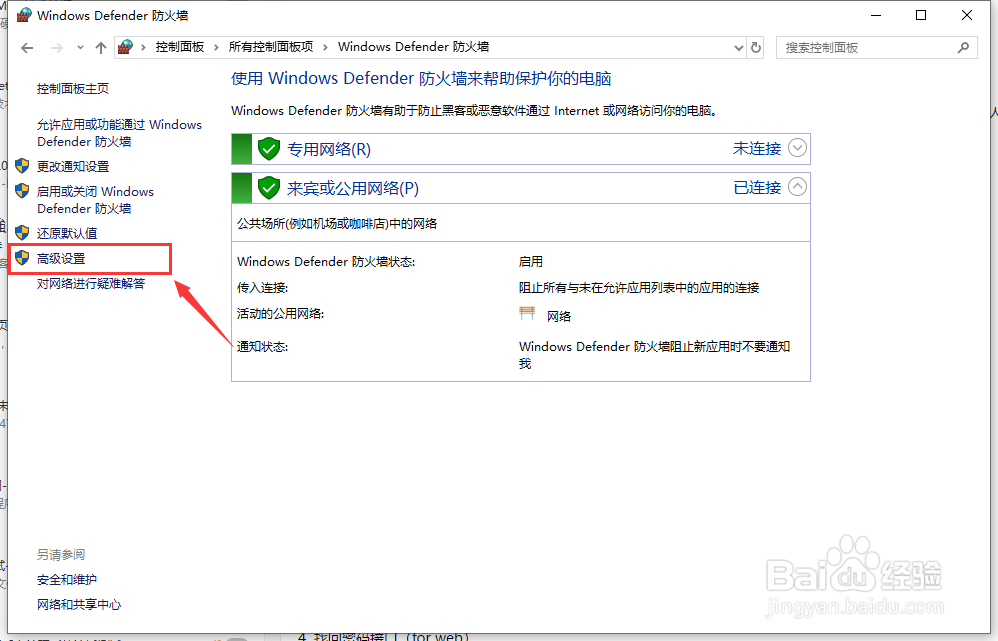Screen dimensions: 998x641
Task: Click the green checkmark shield on 专用网络 row
Action: tap(269, 148)
